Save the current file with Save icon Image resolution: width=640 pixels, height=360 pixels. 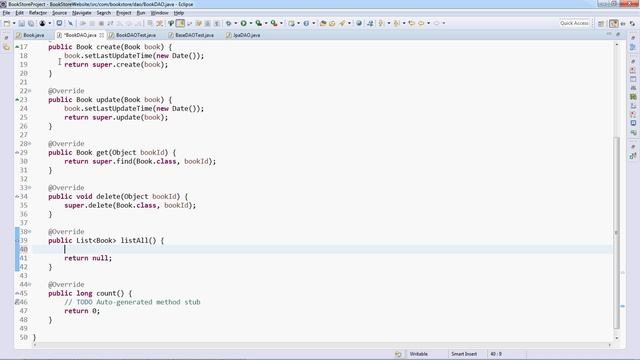(x=22, y=23)
